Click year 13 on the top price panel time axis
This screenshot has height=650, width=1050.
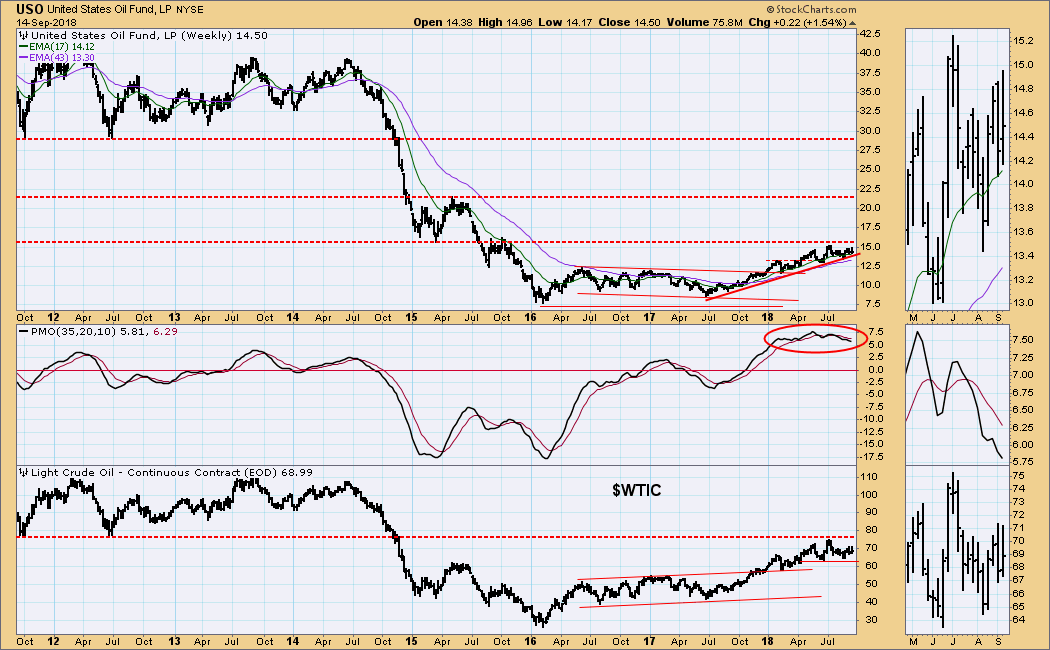(x=173, y=317)
